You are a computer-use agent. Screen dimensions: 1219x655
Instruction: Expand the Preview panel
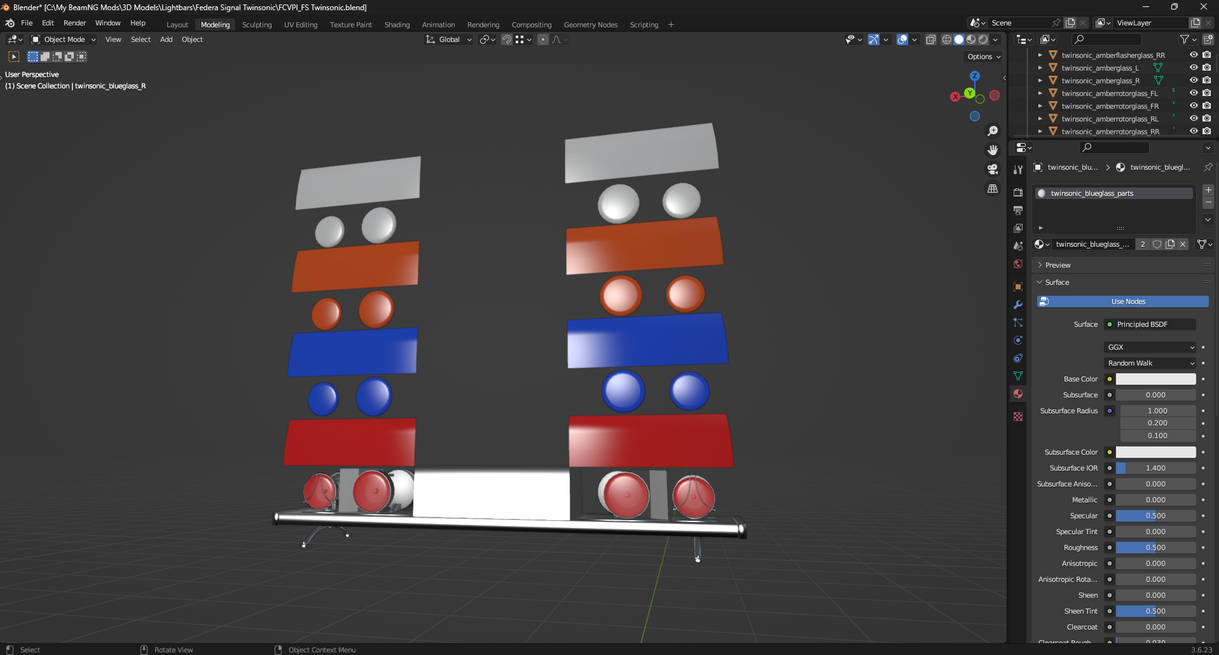[x=1057, y=265]
